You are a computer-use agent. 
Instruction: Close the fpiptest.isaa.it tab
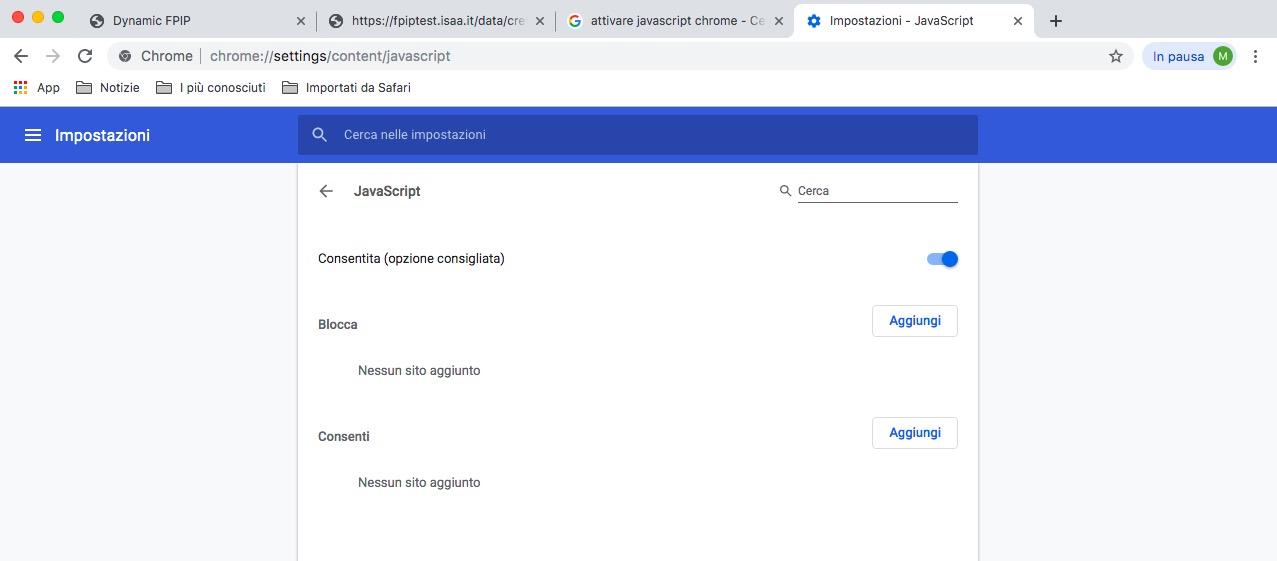pyautogui.click(x=540, y=21)
